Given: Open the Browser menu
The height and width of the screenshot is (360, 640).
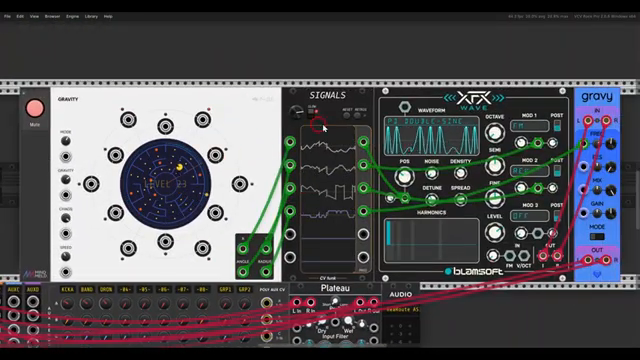Looking at the screenshot, I should [52, 16].
